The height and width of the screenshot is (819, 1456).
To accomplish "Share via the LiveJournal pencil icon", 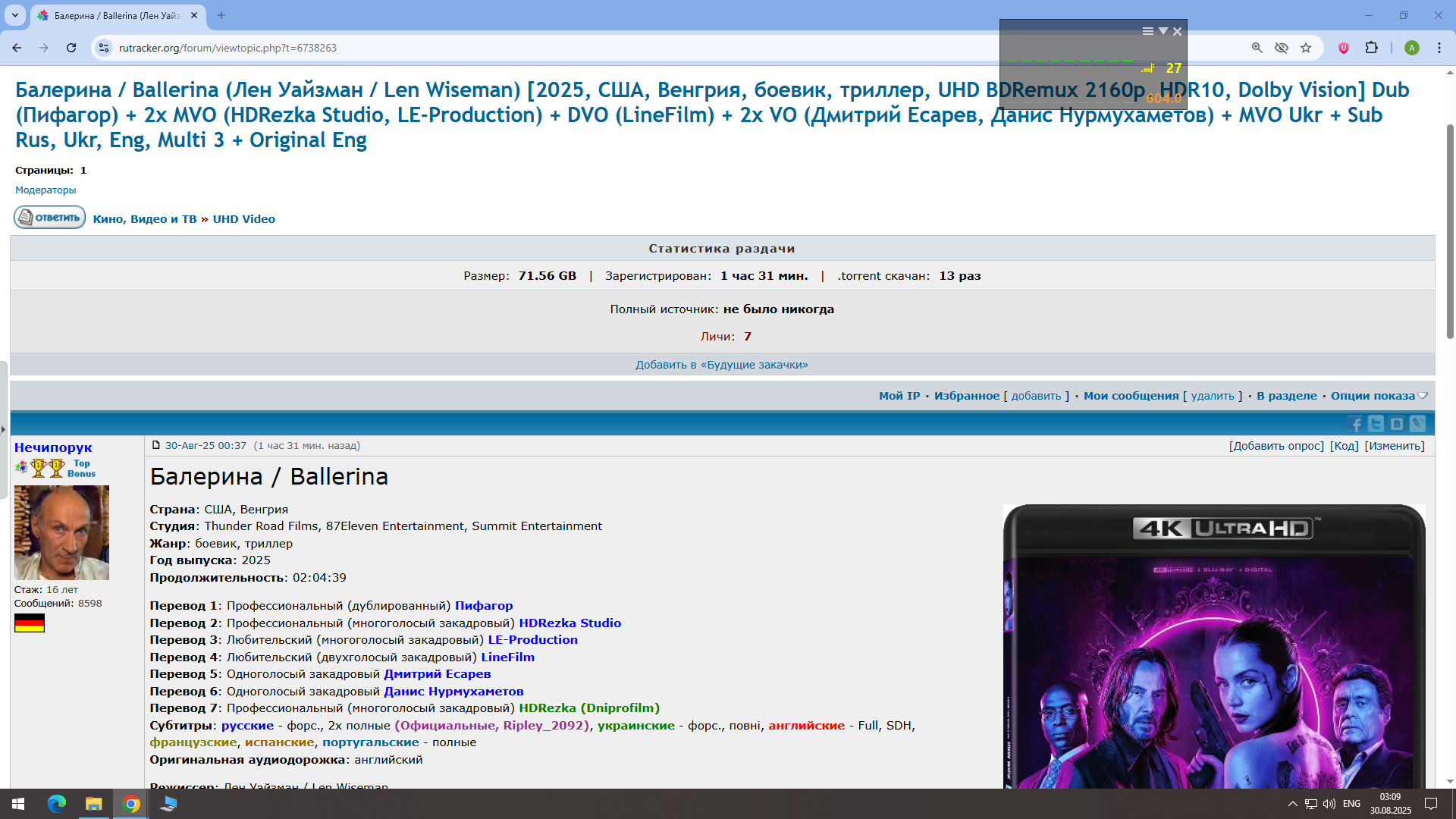I will coord(1417,424).
